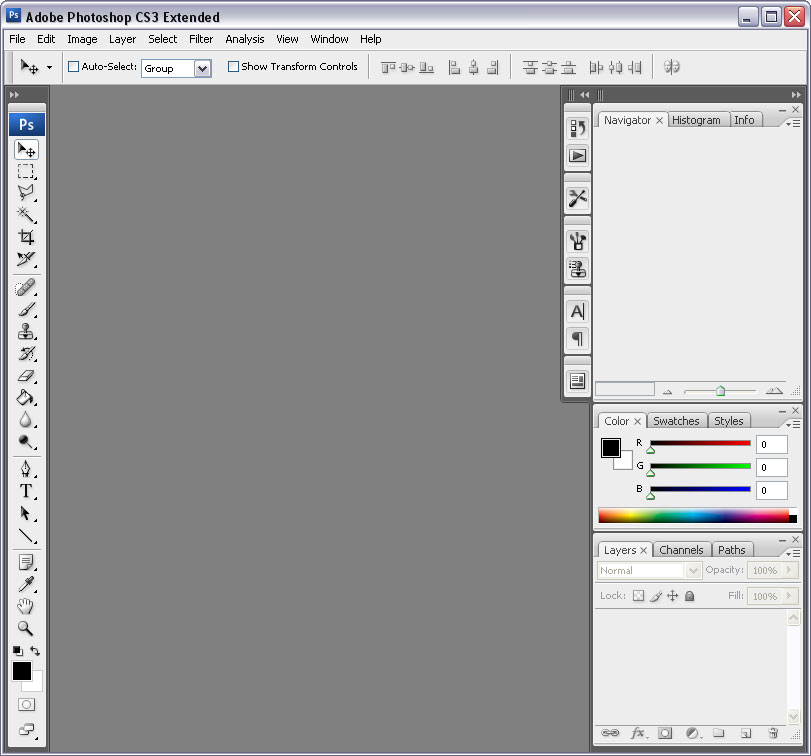Screen dimensions: 811x756
Task: Open the Image menu
Action: tap(82, 39)
